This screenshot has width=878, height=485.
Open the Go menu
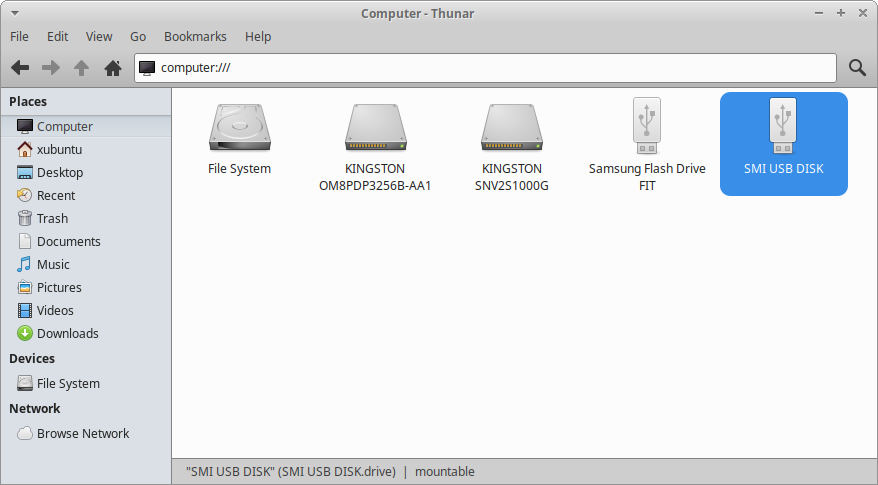click(138, 36)
